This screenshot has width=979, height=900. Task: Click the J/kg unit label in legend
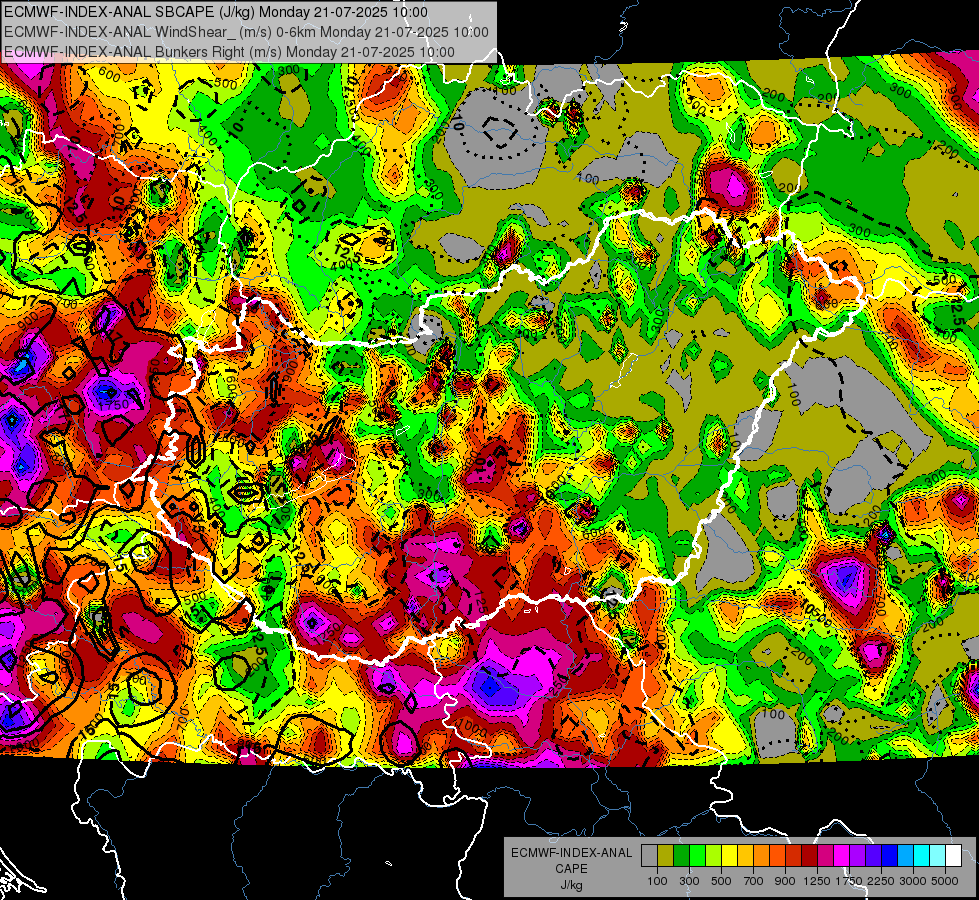click(x=571, y=885)
